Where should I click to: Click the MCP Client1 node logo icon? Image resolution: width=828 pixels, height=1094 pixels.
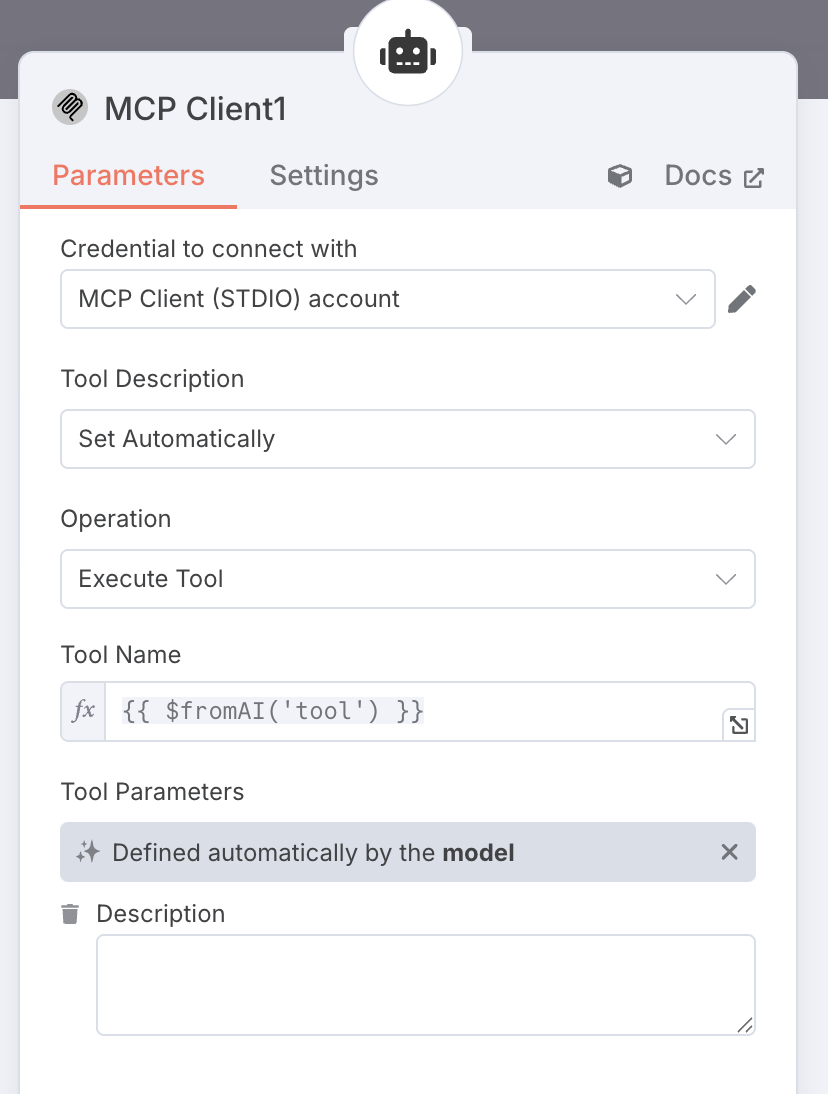tap(70, 107)
